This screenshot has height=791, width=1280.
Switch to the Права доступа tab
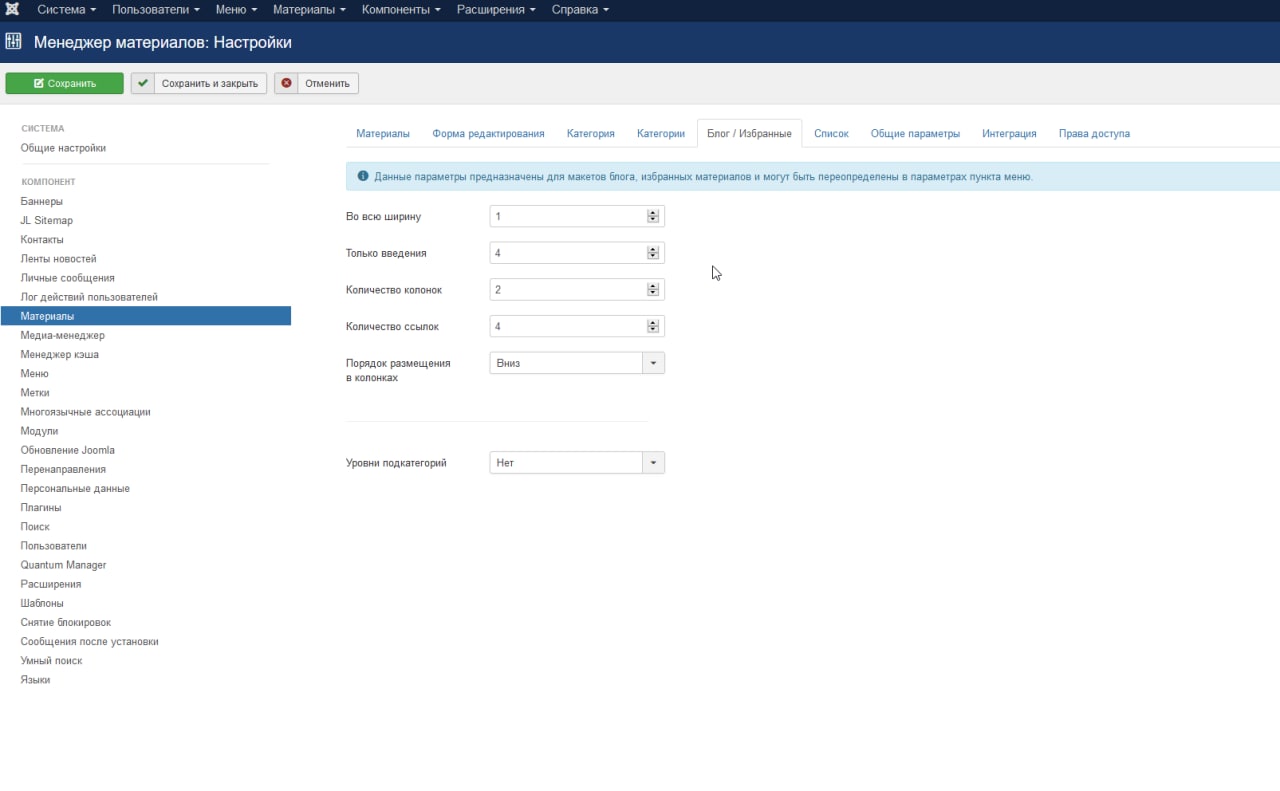1094,133
